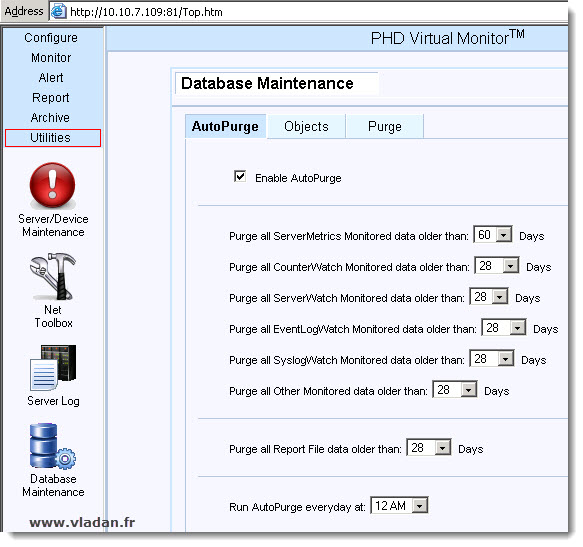
Task: Click the Net Toolbox label
Action: pyautogui.click(x=53, y=316)
